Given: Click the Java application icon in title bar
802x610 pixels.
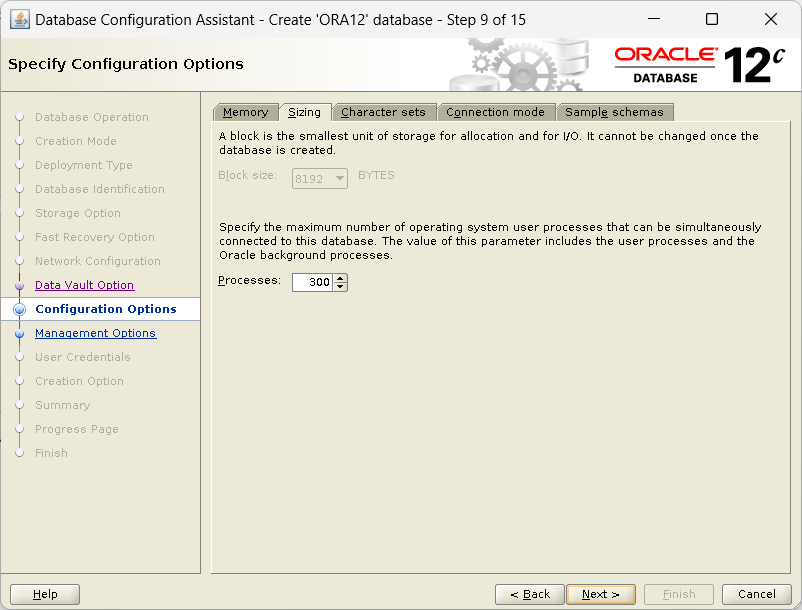Looking at the screenshot, I should tap(19, 20).
